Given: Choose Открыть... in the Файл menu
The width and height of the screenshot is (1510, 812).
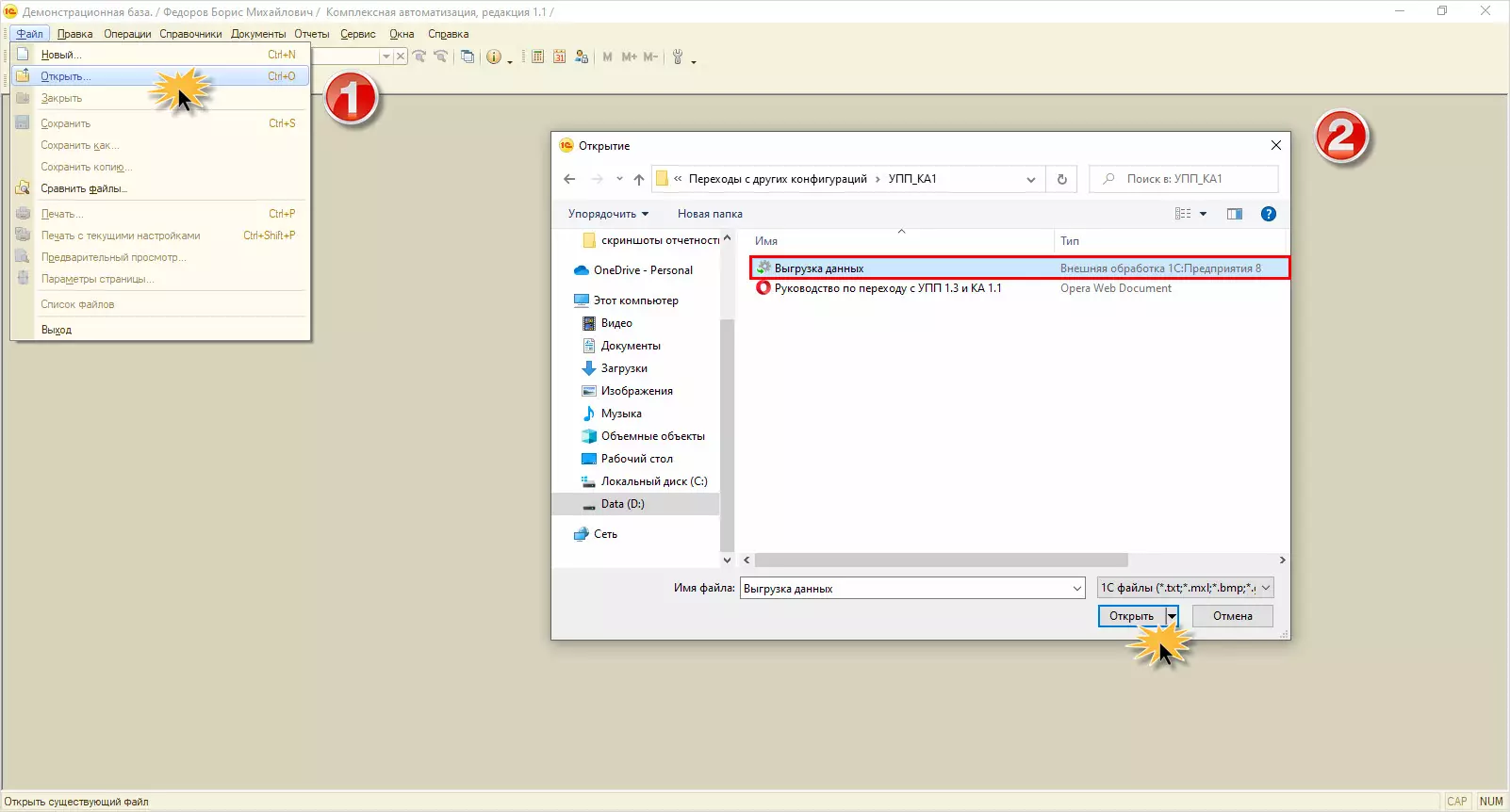Looking at the screenshot, I should [66, 76].
